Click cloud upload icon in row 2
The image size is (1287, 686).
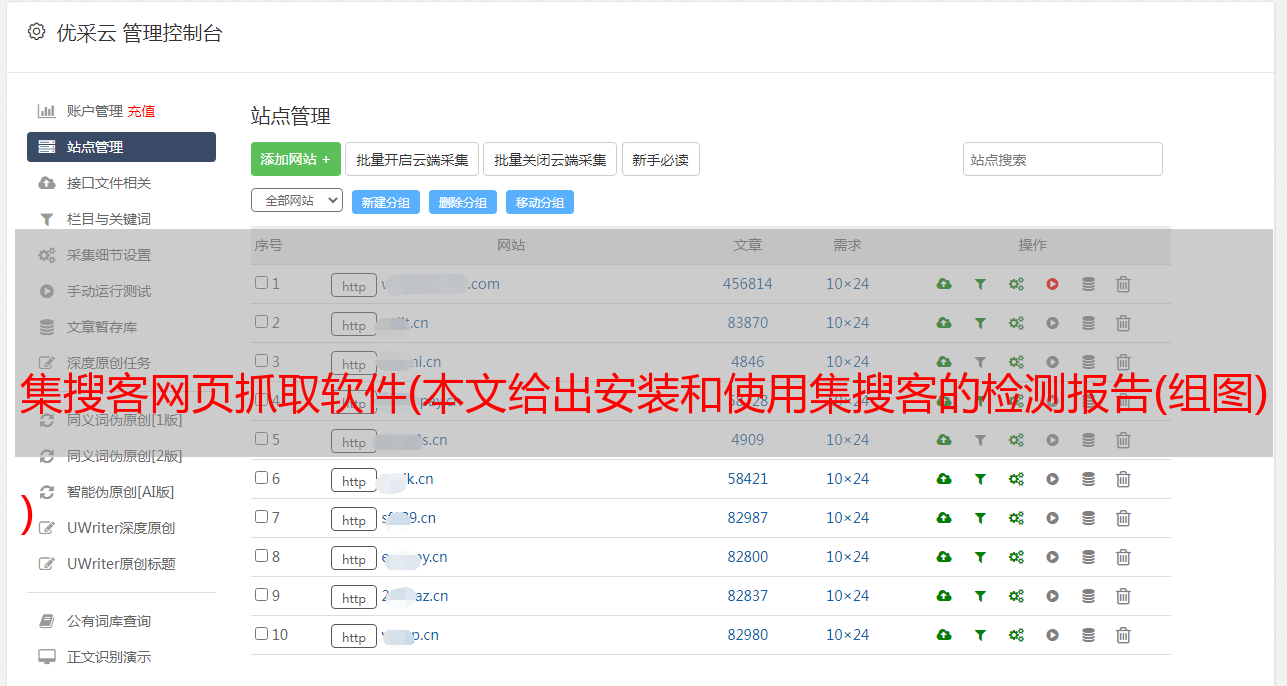tap(944, 323)
